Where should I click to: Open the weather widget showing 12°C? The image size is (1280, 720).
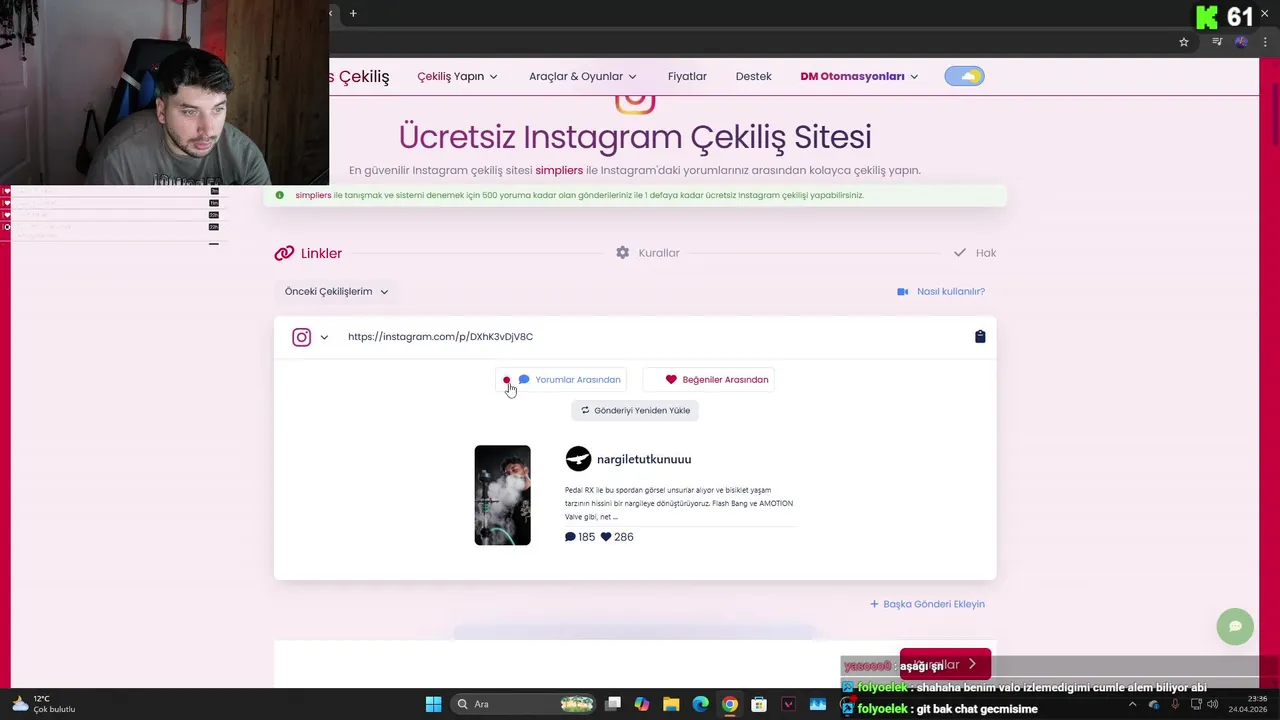(x=42, y=704)
